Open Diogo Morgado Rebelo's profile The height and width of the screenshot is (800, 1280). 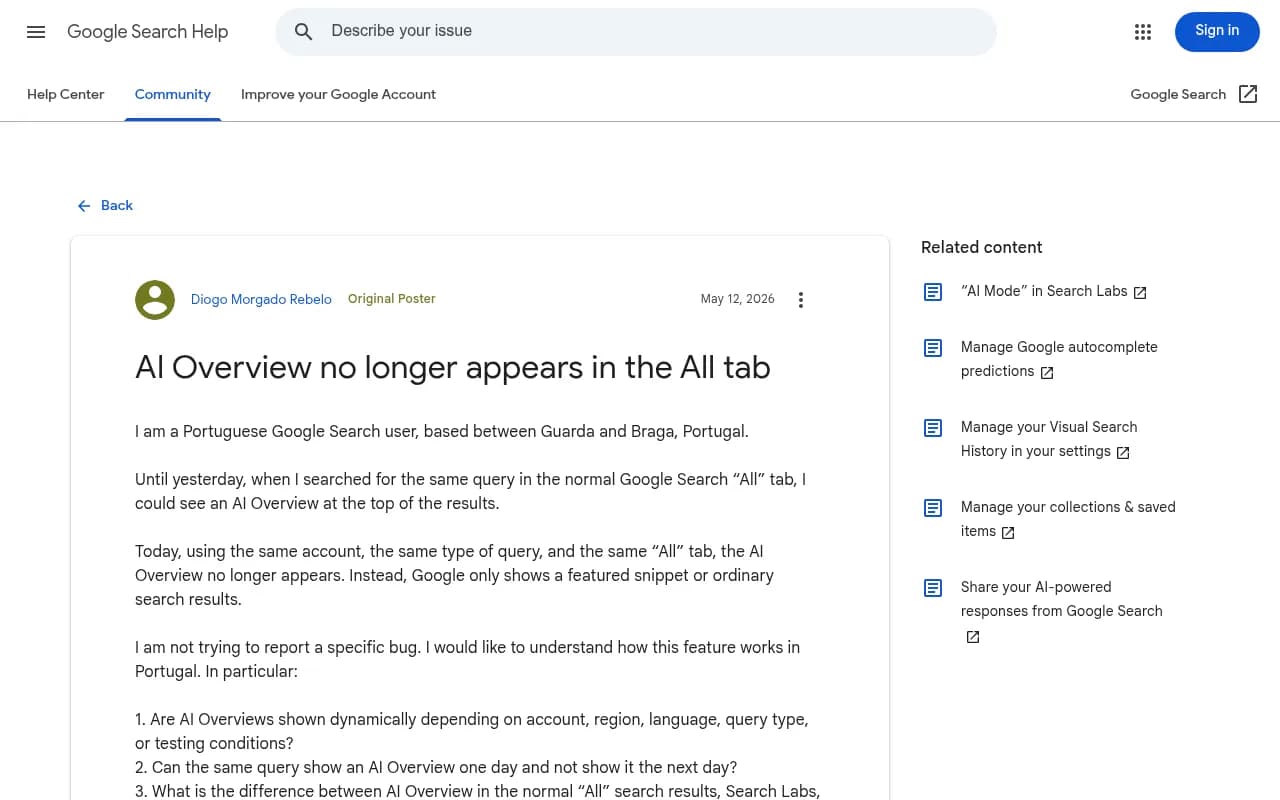point(261,299)
